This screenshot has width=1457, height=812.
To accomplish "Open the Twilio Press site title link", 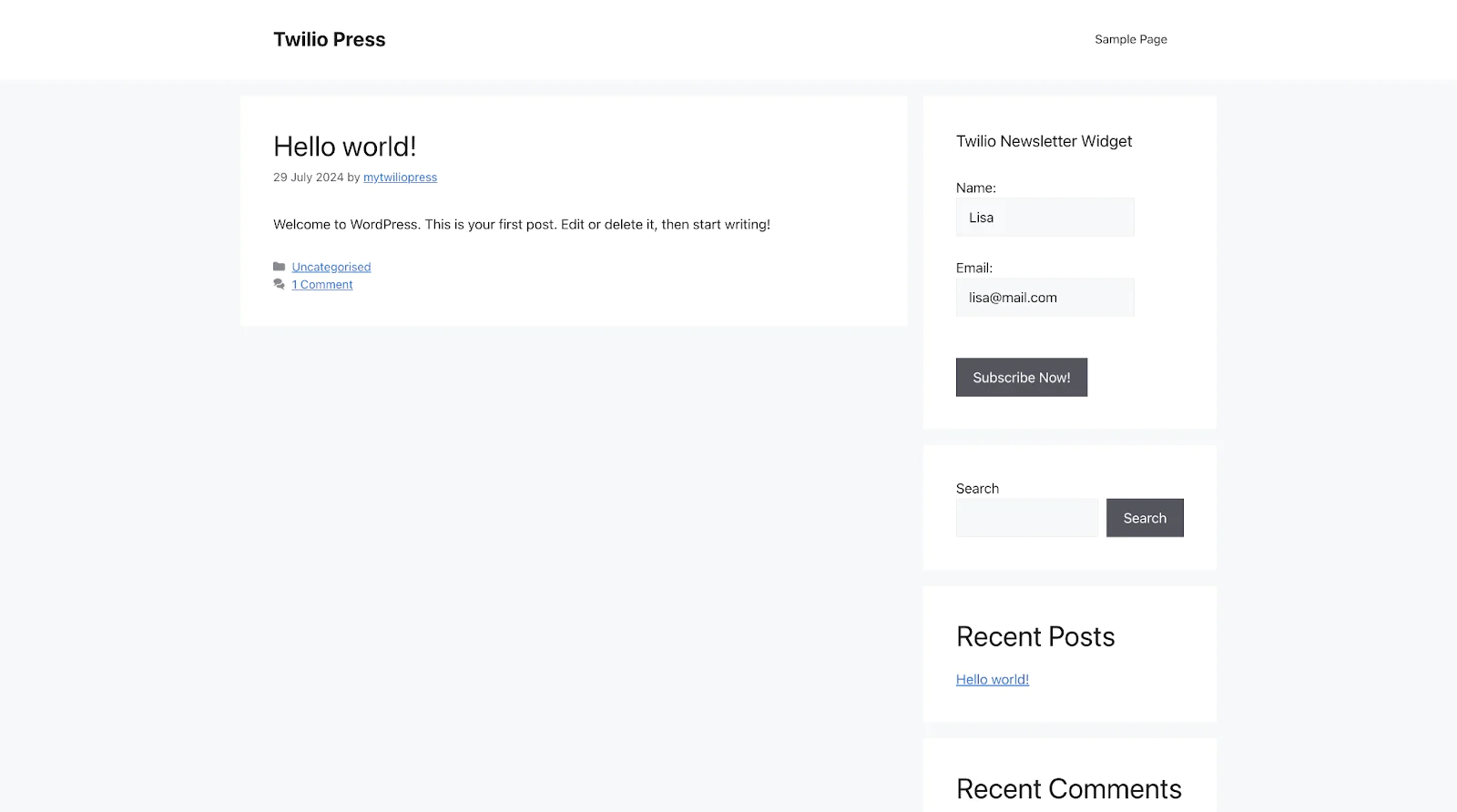I will [x=329, y=39].
